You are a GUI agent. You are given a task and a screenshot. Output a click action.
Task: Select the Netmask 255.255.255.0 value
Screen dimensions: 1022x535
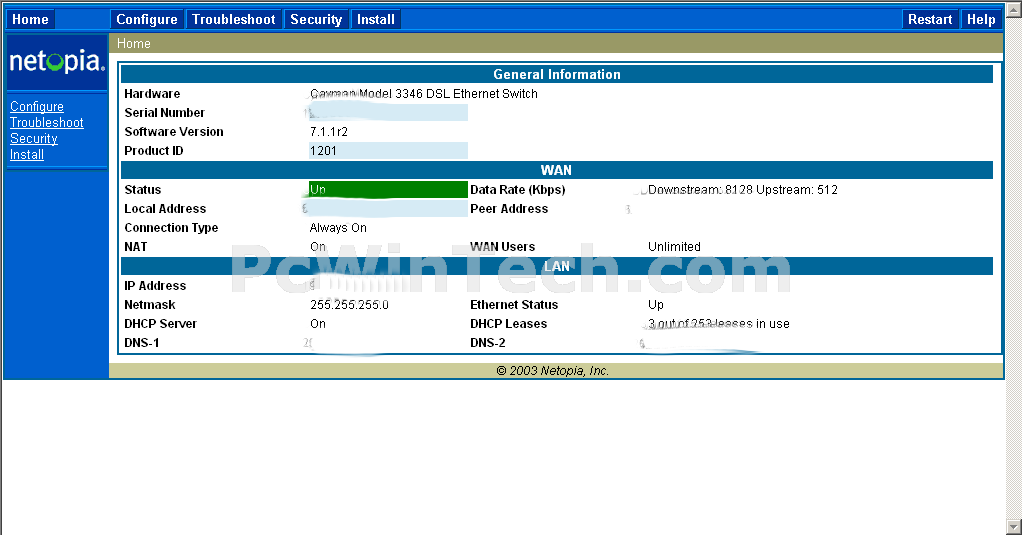coord(349,305)
